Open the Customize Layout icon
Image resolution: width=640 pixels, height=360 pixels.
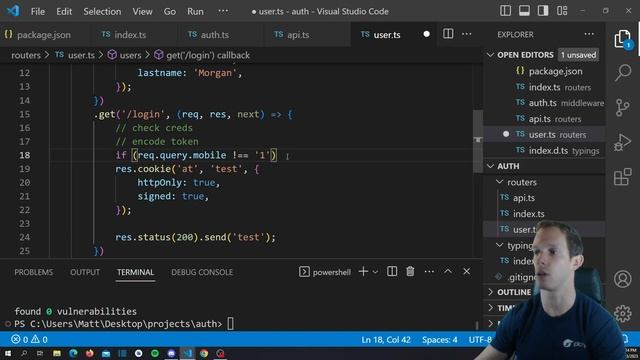click(x=562, y=11)
